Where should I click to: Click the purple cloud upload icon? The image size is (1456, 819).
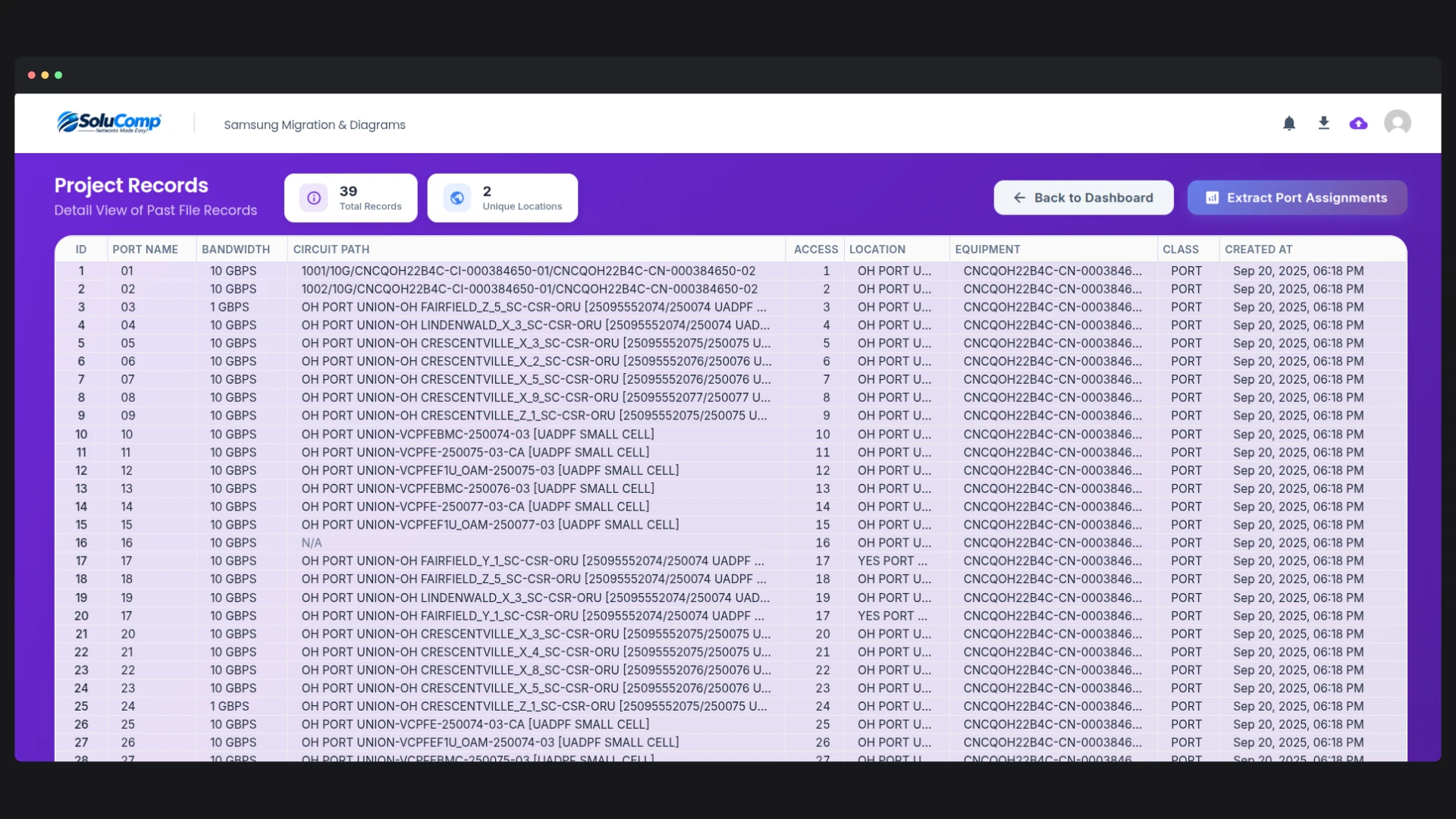(x=1358, y=123)
